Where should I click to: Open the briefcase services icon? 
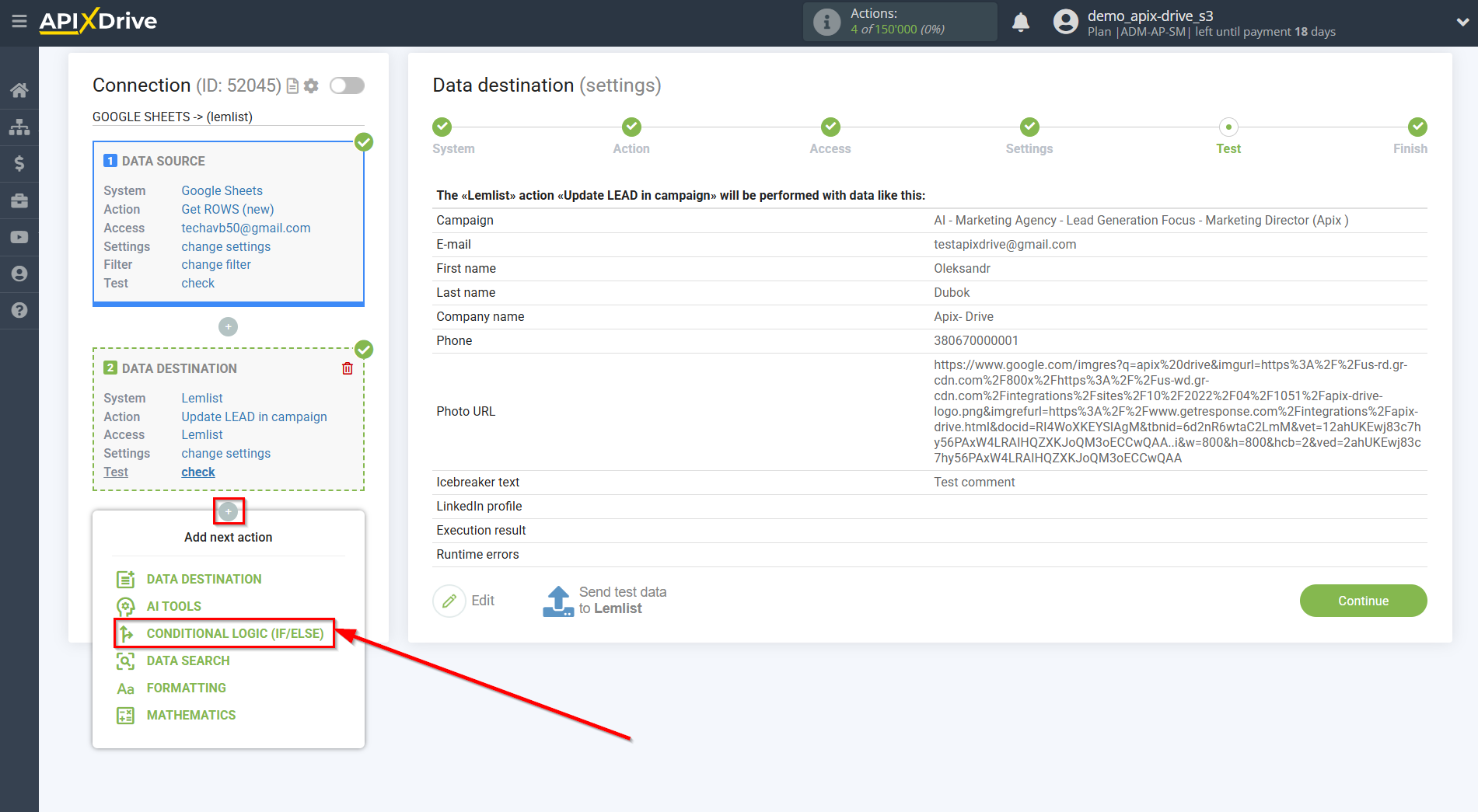click(19, 200)
